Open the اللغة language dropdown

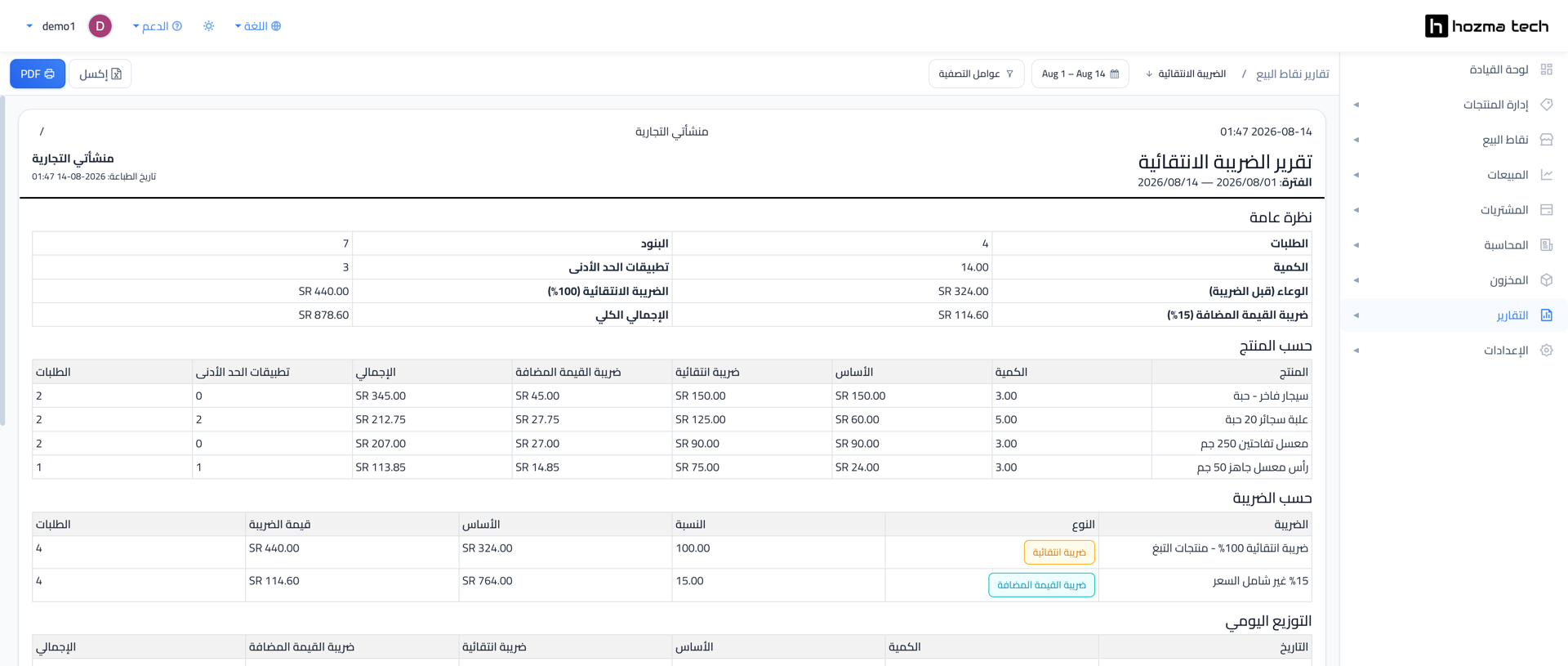point(258,26)
